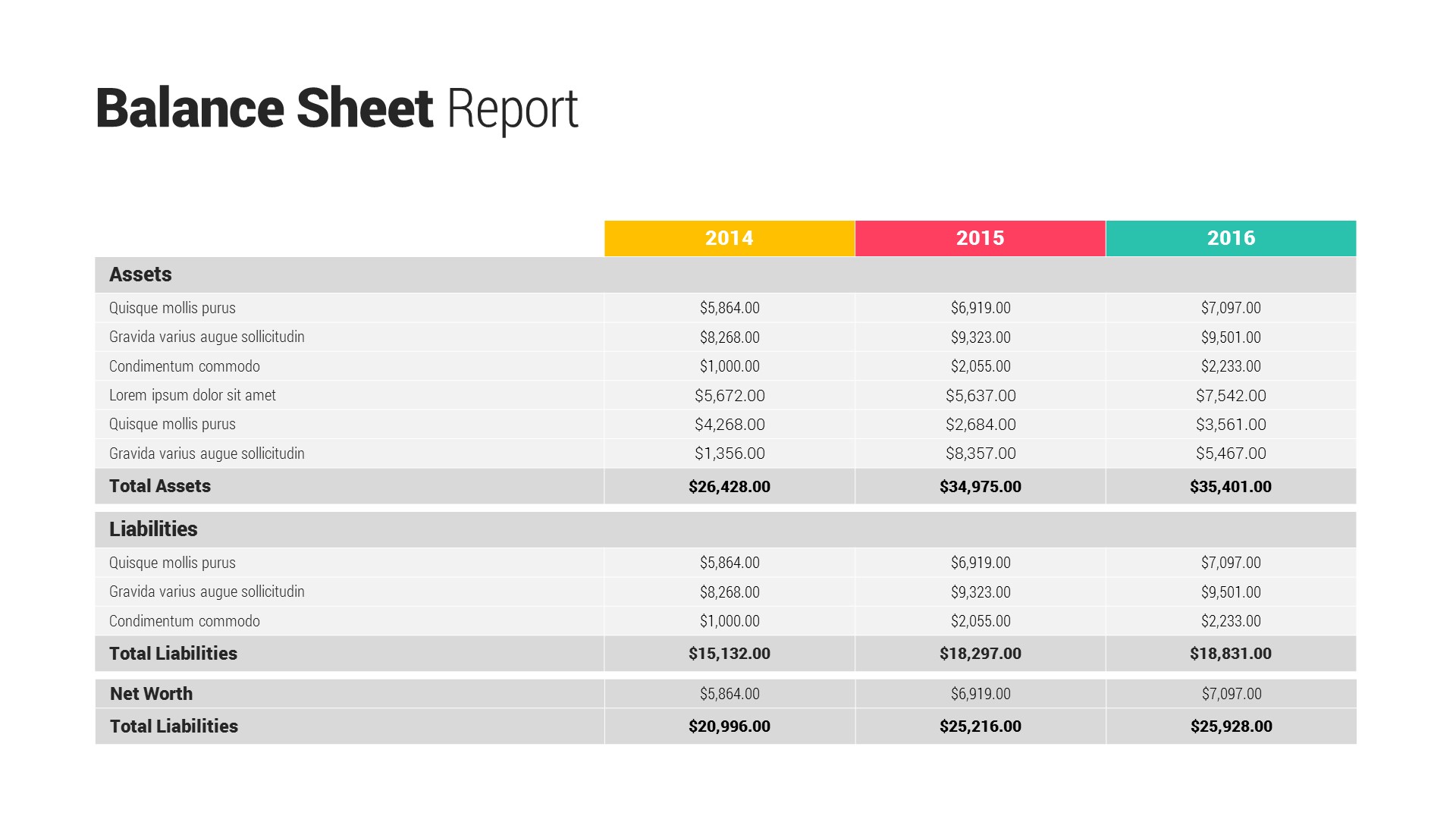
Task: Click the $20,996.00 cell in bottom row
Action: pyautogui.click(x=729, y=726)
